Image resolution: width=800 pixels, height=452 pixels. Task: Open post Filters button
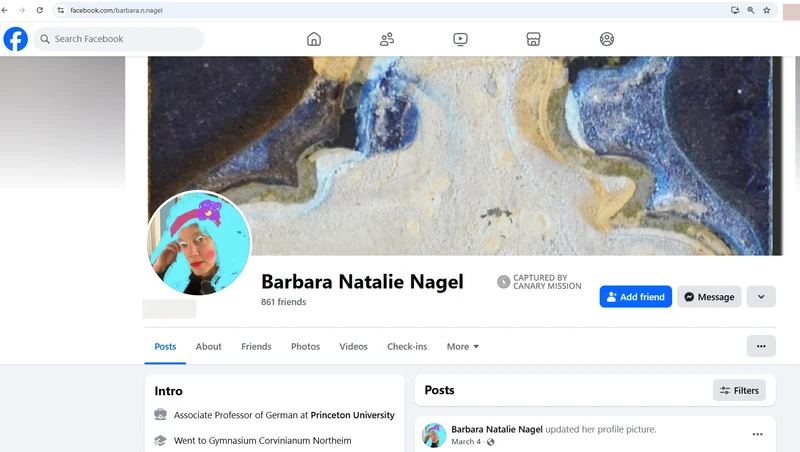pos(739,390)
